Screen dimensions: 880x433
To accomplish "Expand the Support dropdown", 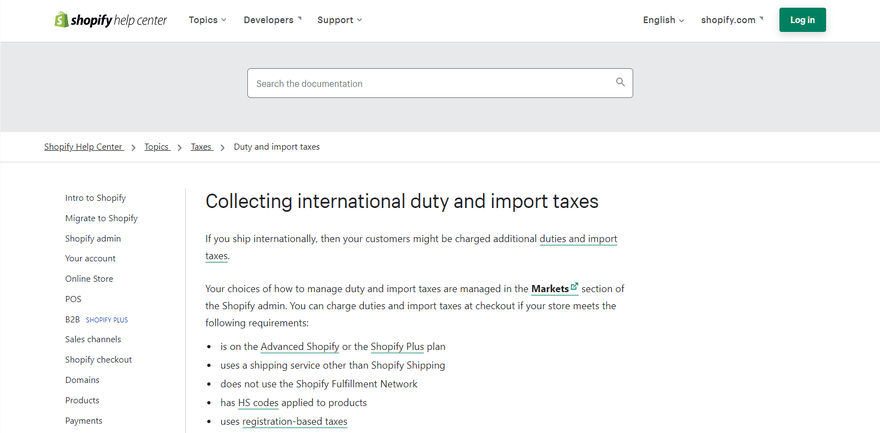I will click(340, 20).
